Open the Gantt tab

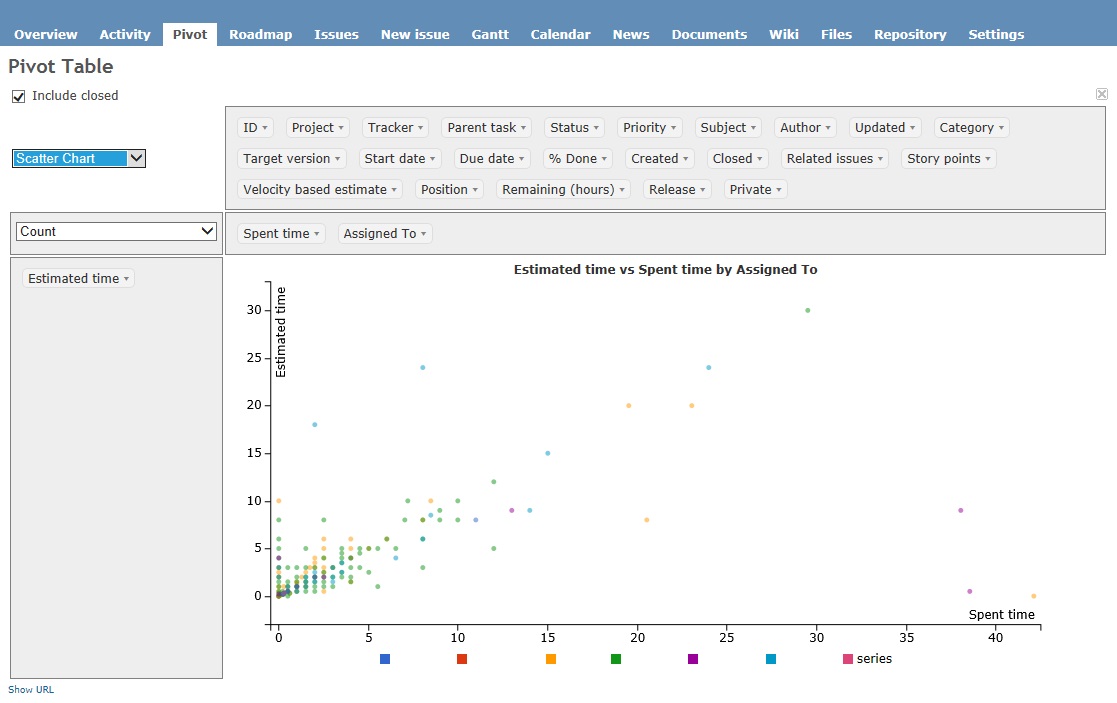[489, 34]
